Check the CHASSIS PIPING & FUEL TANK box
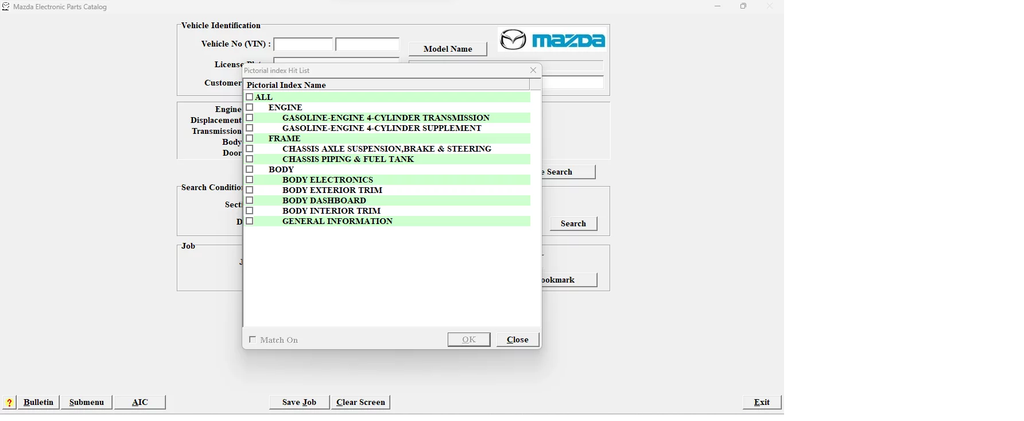 [250, 159]
